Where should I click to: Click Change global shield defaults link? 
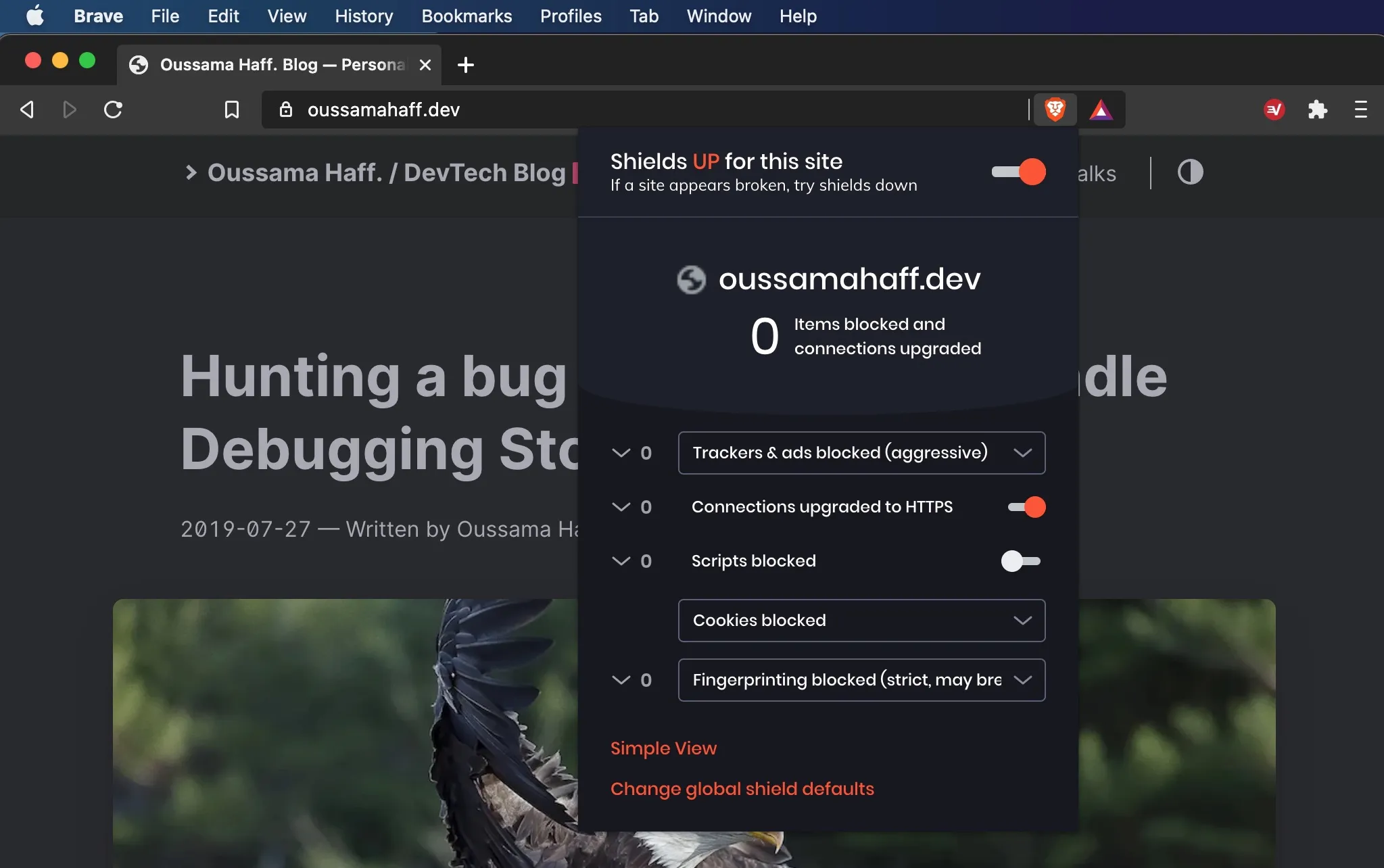point(742,789)
